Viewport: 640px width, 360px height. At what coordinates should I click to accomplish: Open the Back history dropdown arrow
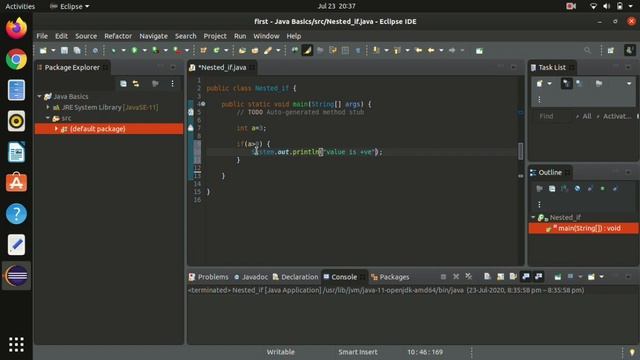(441, 51)
